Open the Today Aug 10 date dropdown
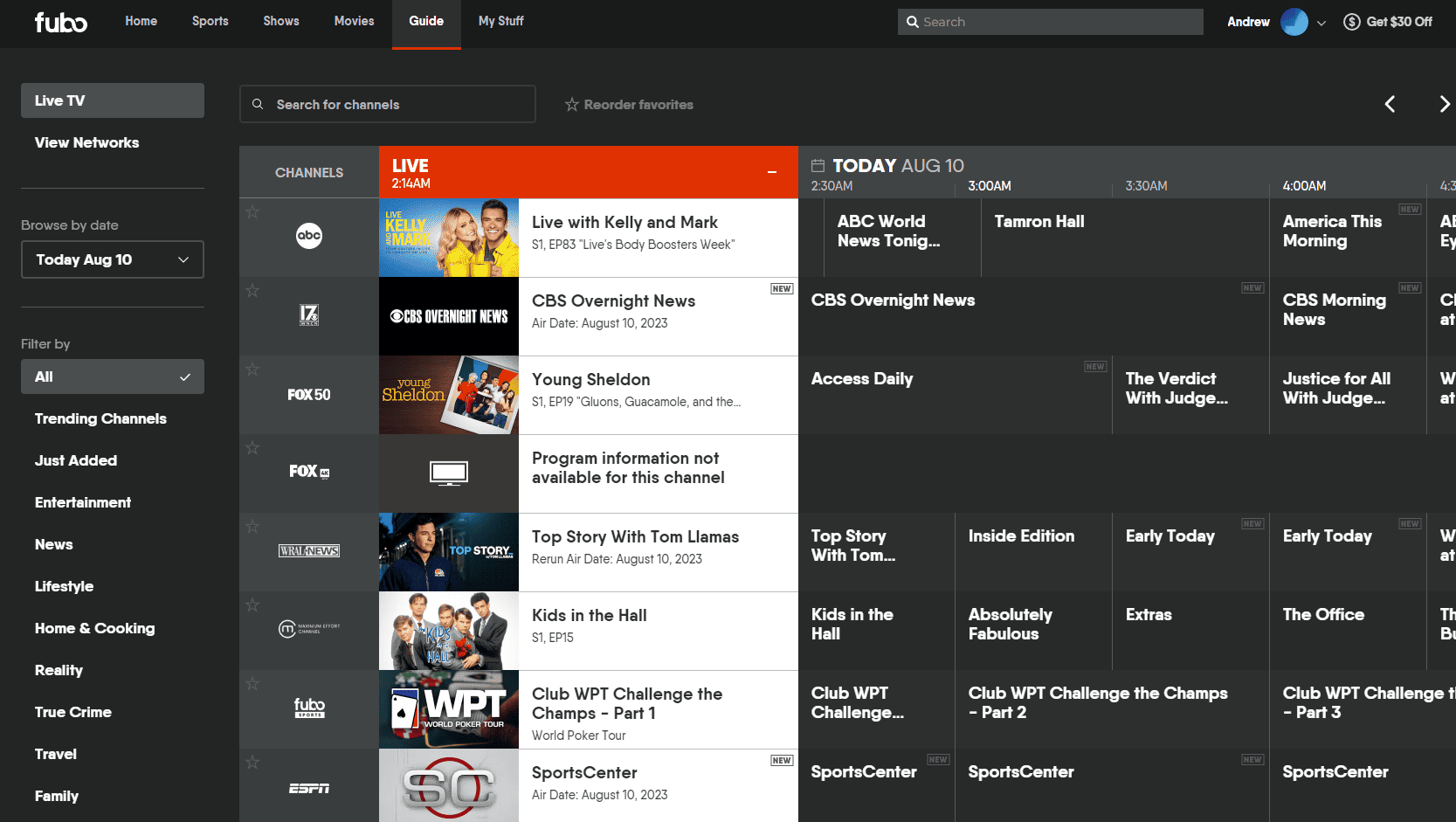1456x822 pixels. click(x=112, y=259)
